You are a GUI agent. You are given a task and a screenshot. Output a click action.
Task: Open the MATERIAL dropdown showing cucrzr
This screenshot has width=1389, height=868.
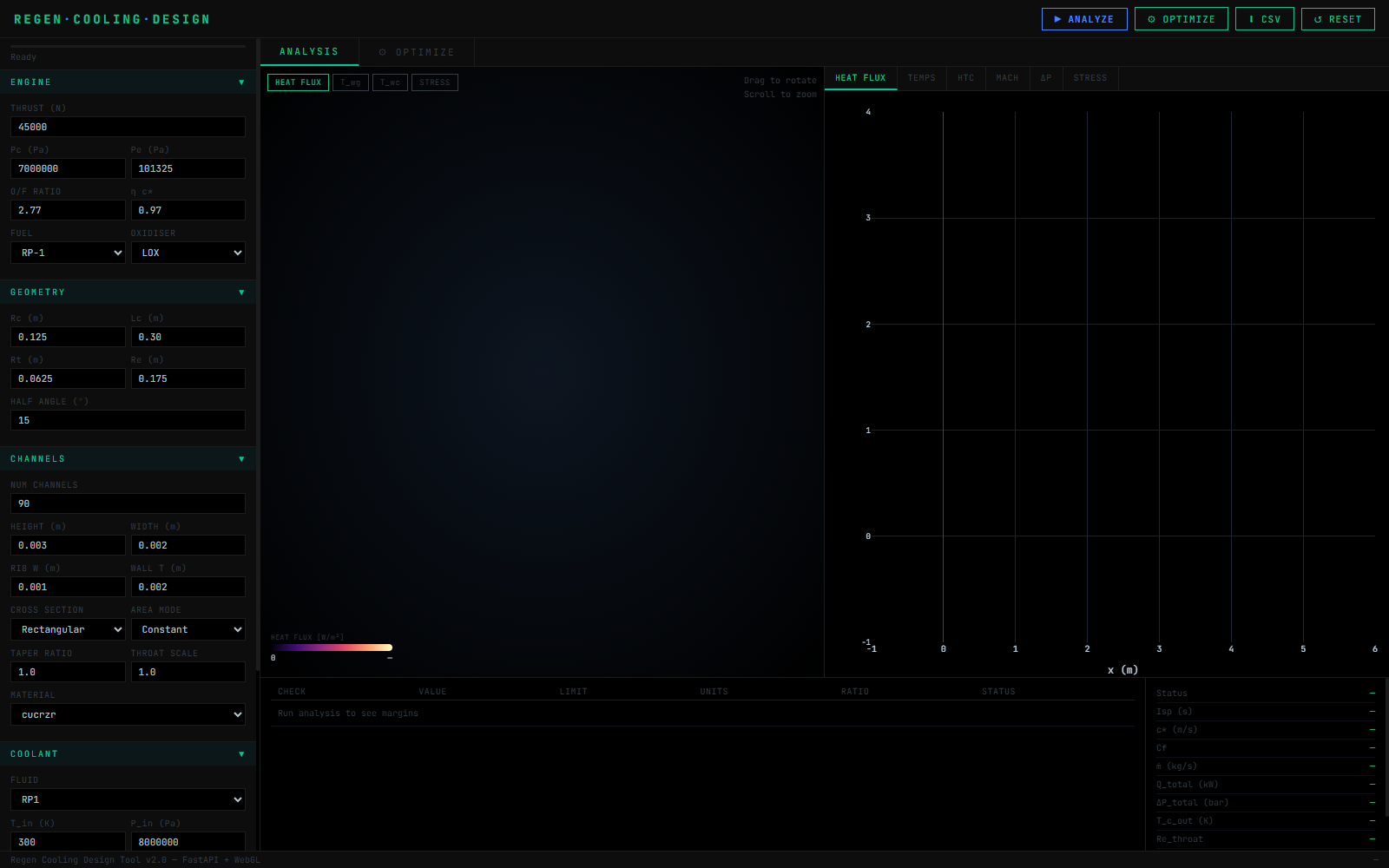(128, 714)
